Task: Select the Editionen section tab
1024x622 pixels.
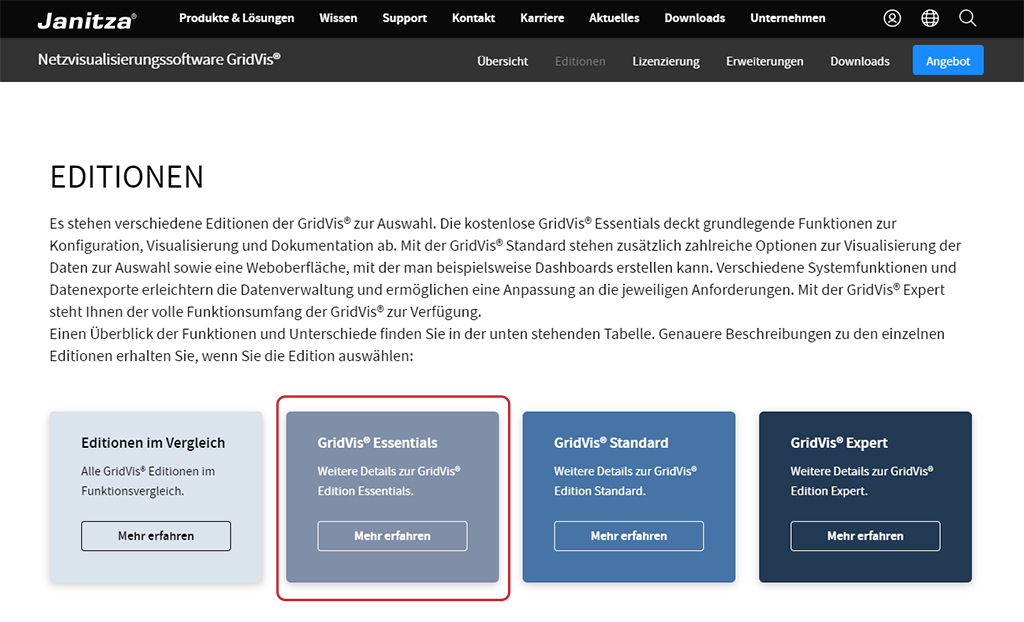Action: click(580, 61)
